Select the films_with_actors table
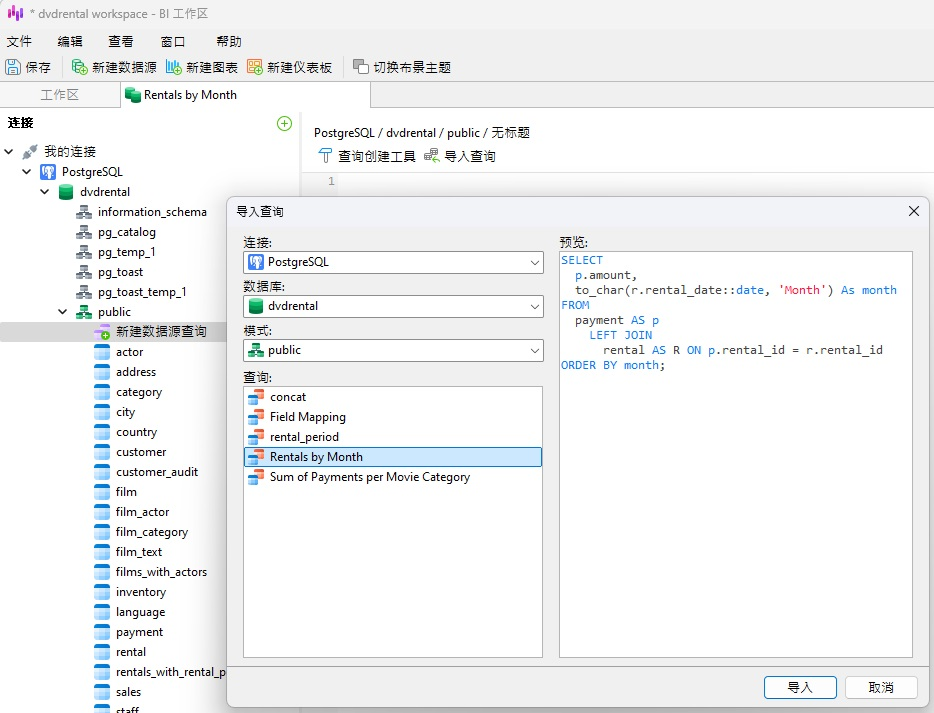 [x=161, y=572]
